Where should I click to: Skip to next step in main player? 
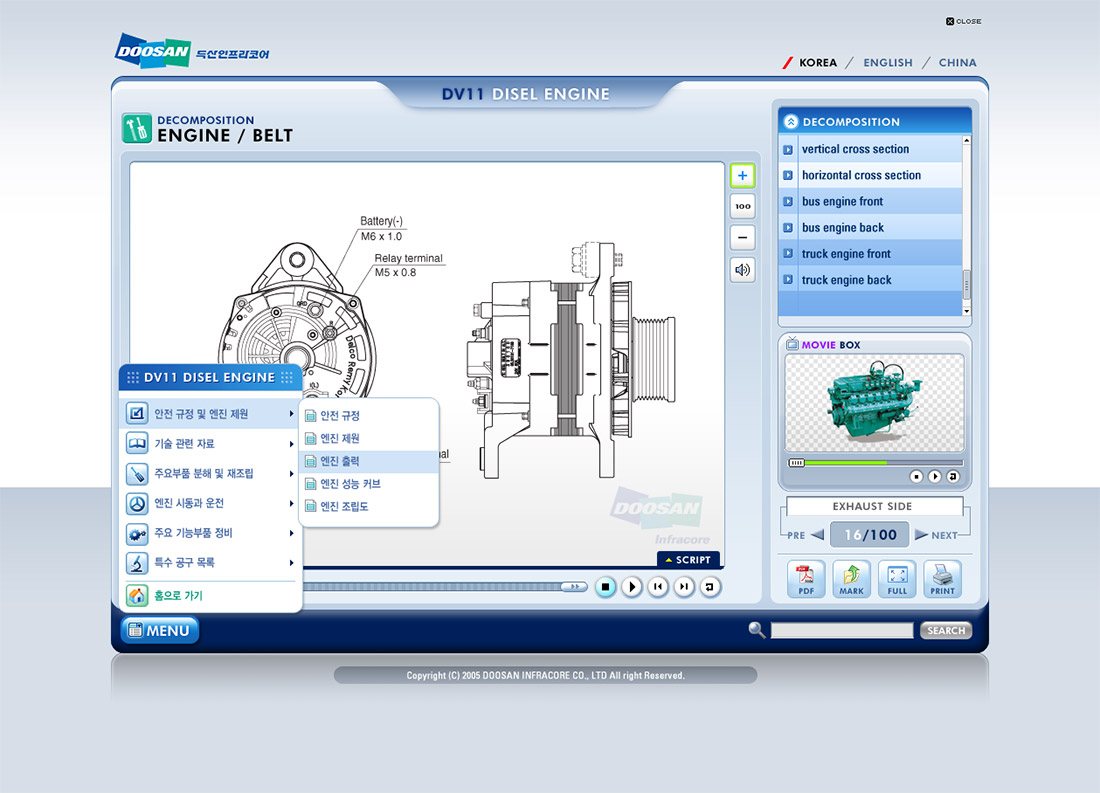(684, 587)
